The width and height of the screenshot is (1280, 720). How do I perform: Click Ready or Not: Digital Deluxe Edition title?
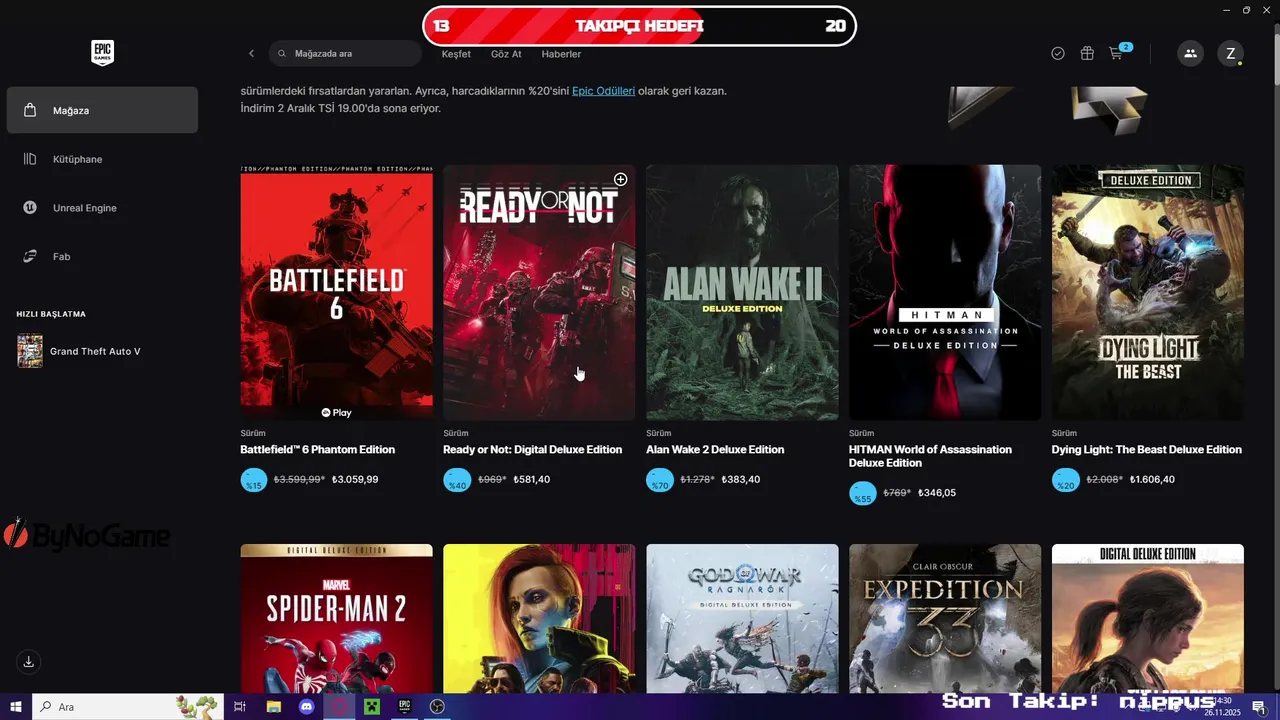[x=532, y=450]
